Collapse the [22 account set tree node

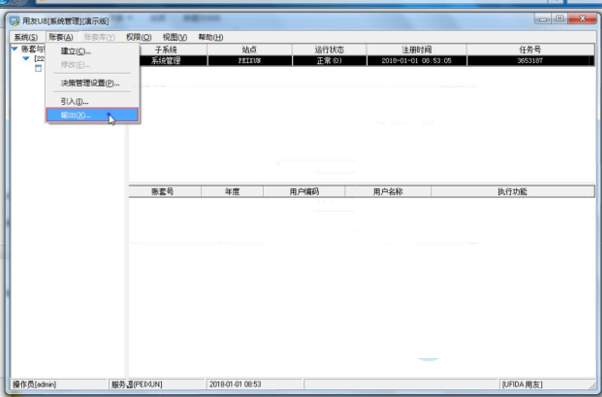[26, 58]
